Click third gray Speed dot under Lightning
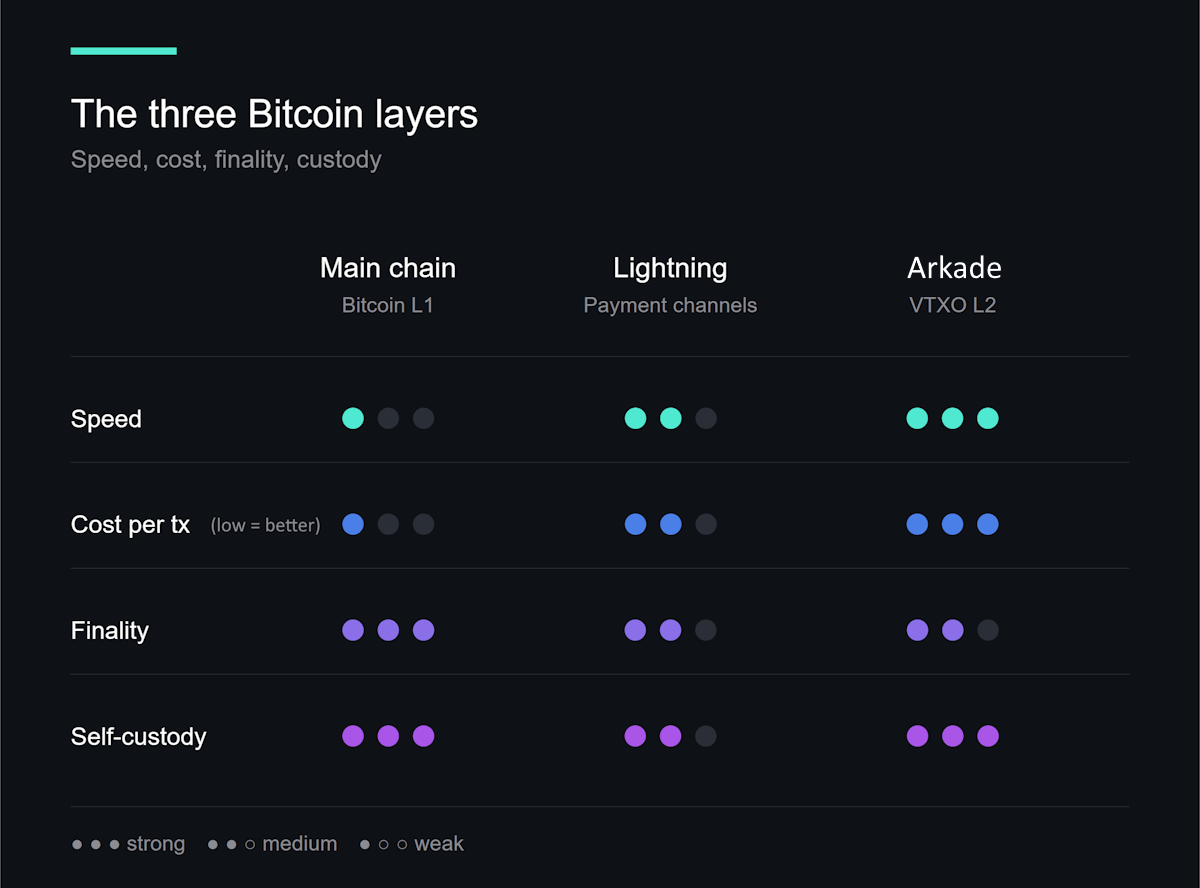 pos(706,418)
